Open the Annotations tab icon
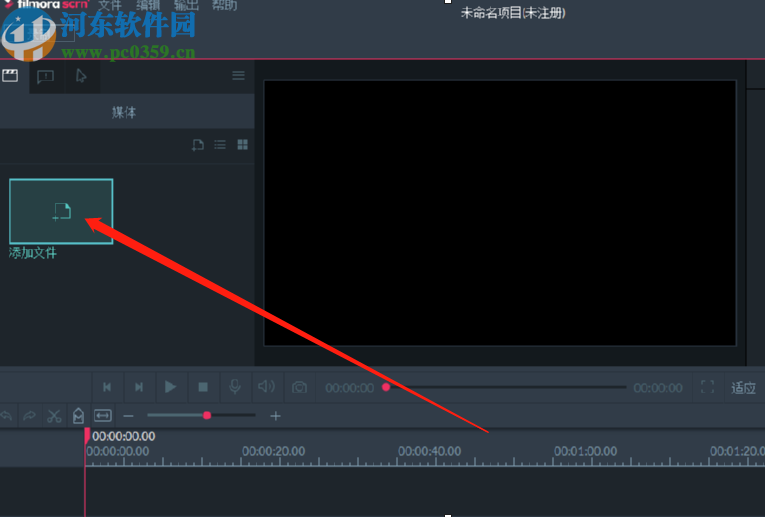Image resolution: width=765 pixels, height=517 pixels. click(x=45, y=77)
